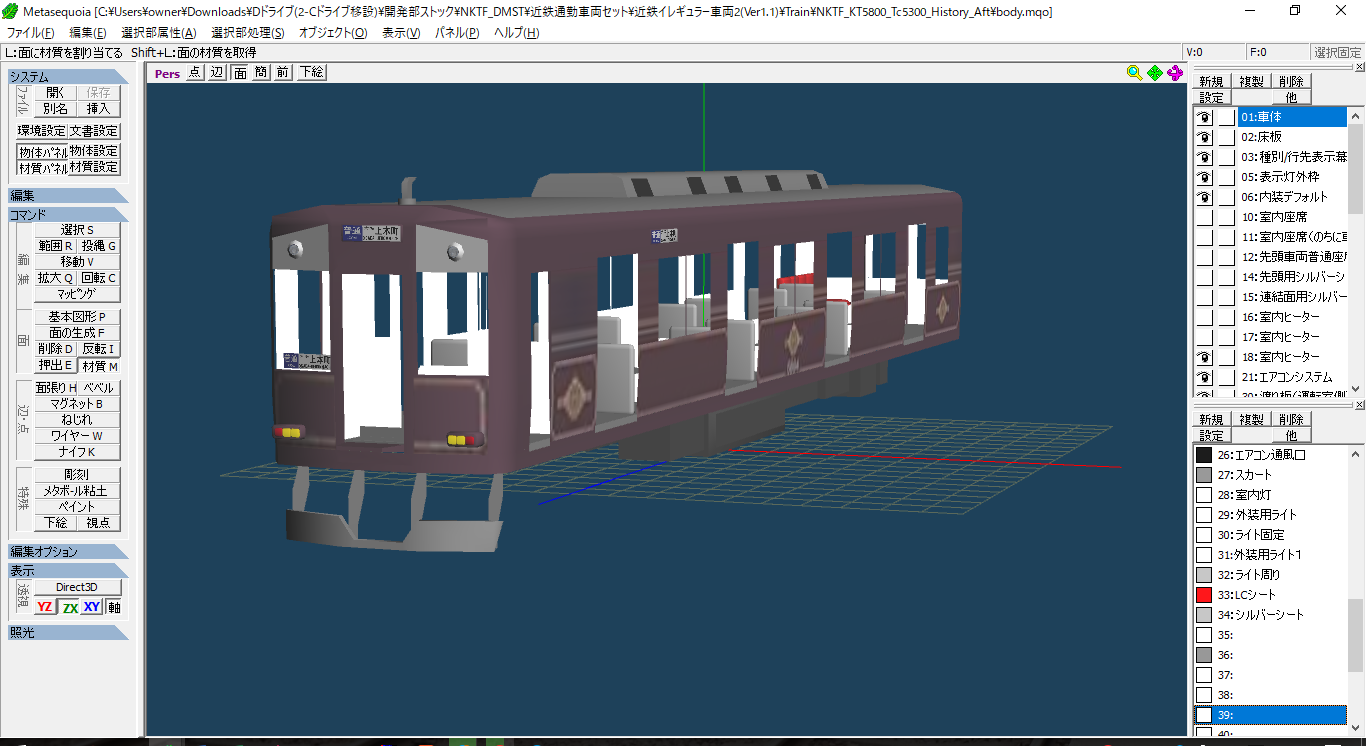Toggle 簡 simple display in viewport toolbar

click(261, 72)
